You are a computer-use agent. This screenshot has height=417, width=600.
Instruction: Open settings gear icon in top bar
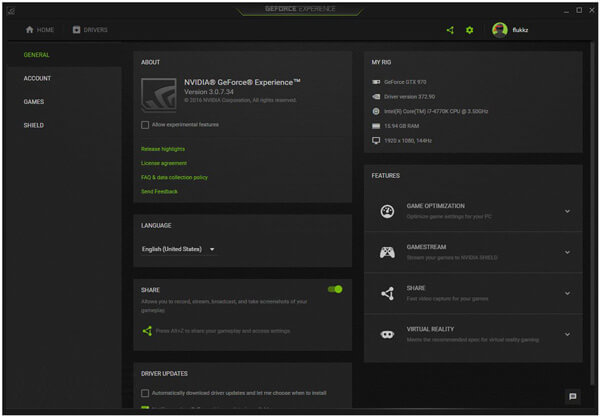tap(470, 30)
